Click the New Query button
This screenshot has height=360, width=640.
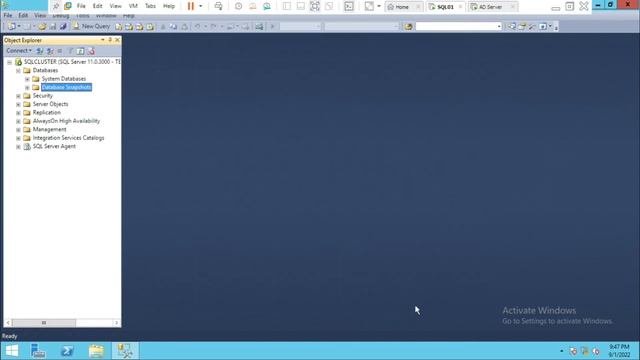coord(91,27)
